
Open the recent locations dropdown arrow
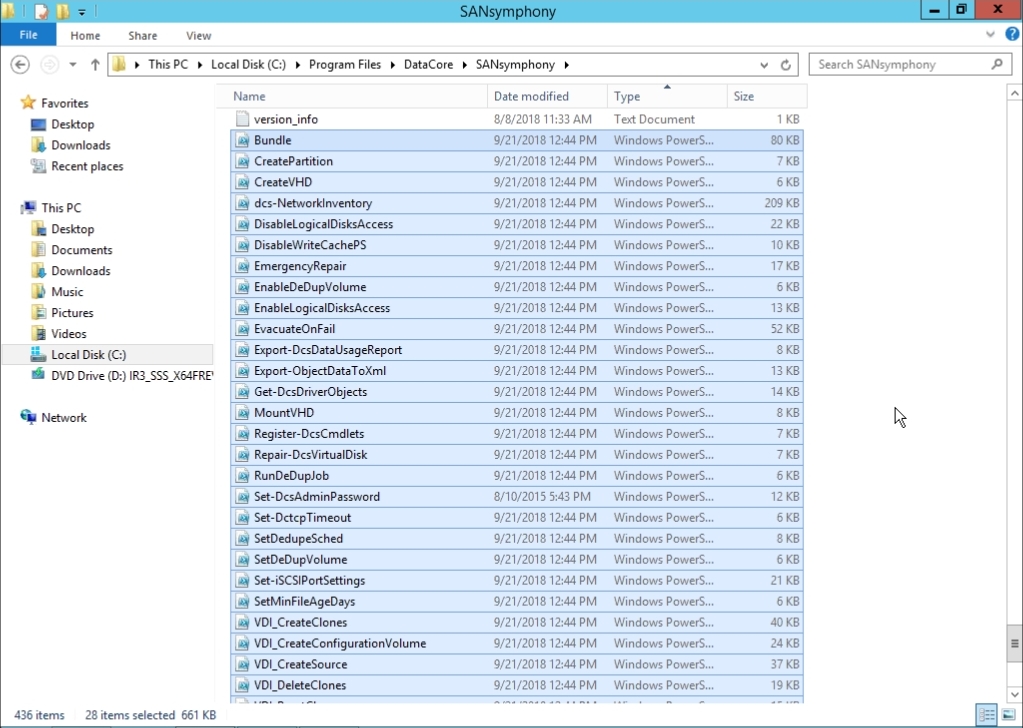[x=72, y=65]
